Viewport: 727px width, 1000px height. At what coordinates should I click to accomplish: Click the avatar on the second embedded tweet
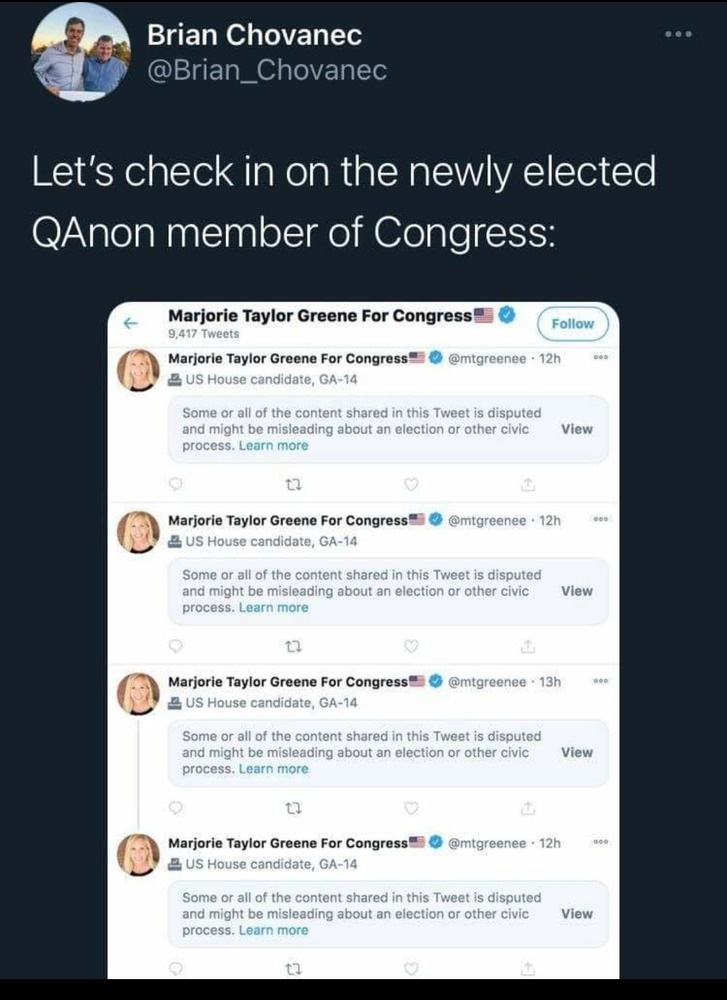[138, 532]
